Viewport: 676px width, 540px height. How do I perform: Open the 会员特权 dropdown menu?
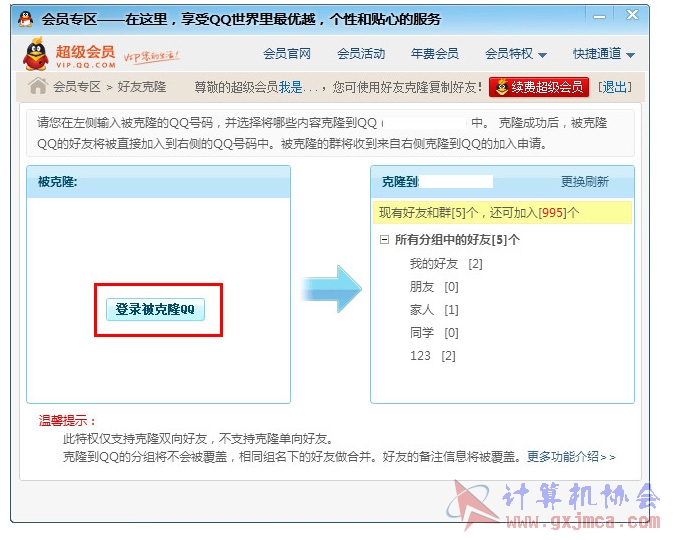click(516, 54)
